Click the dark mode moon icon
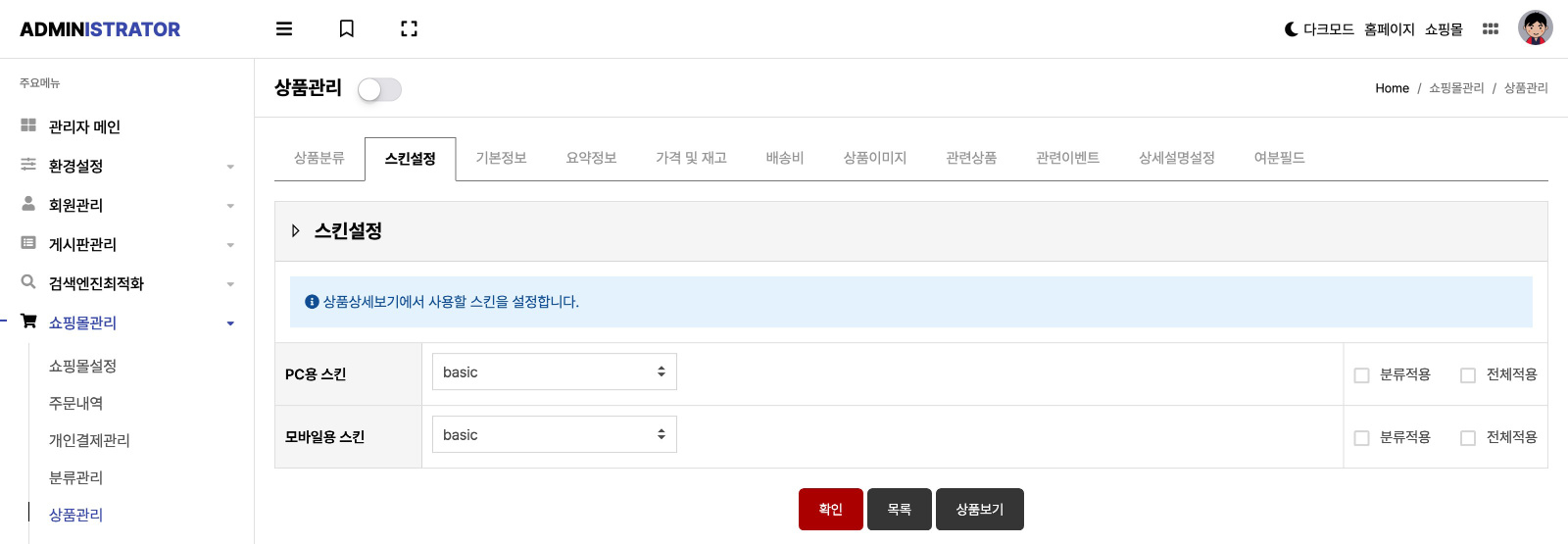 coord(1291,29)
